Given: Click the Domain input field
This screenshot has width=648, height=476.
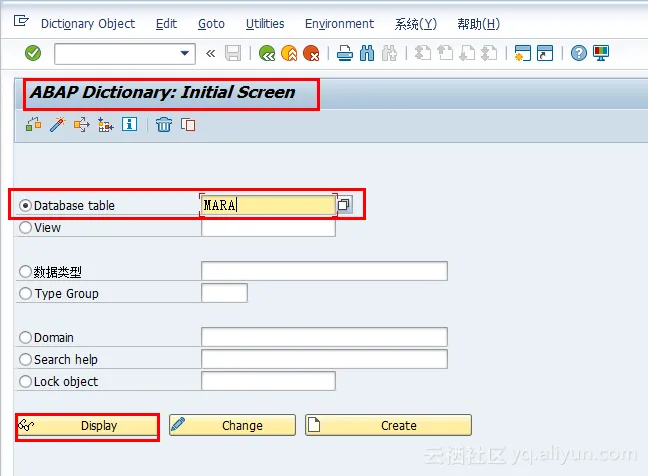Looking at the screenshot, I should (x=324, y=337).
